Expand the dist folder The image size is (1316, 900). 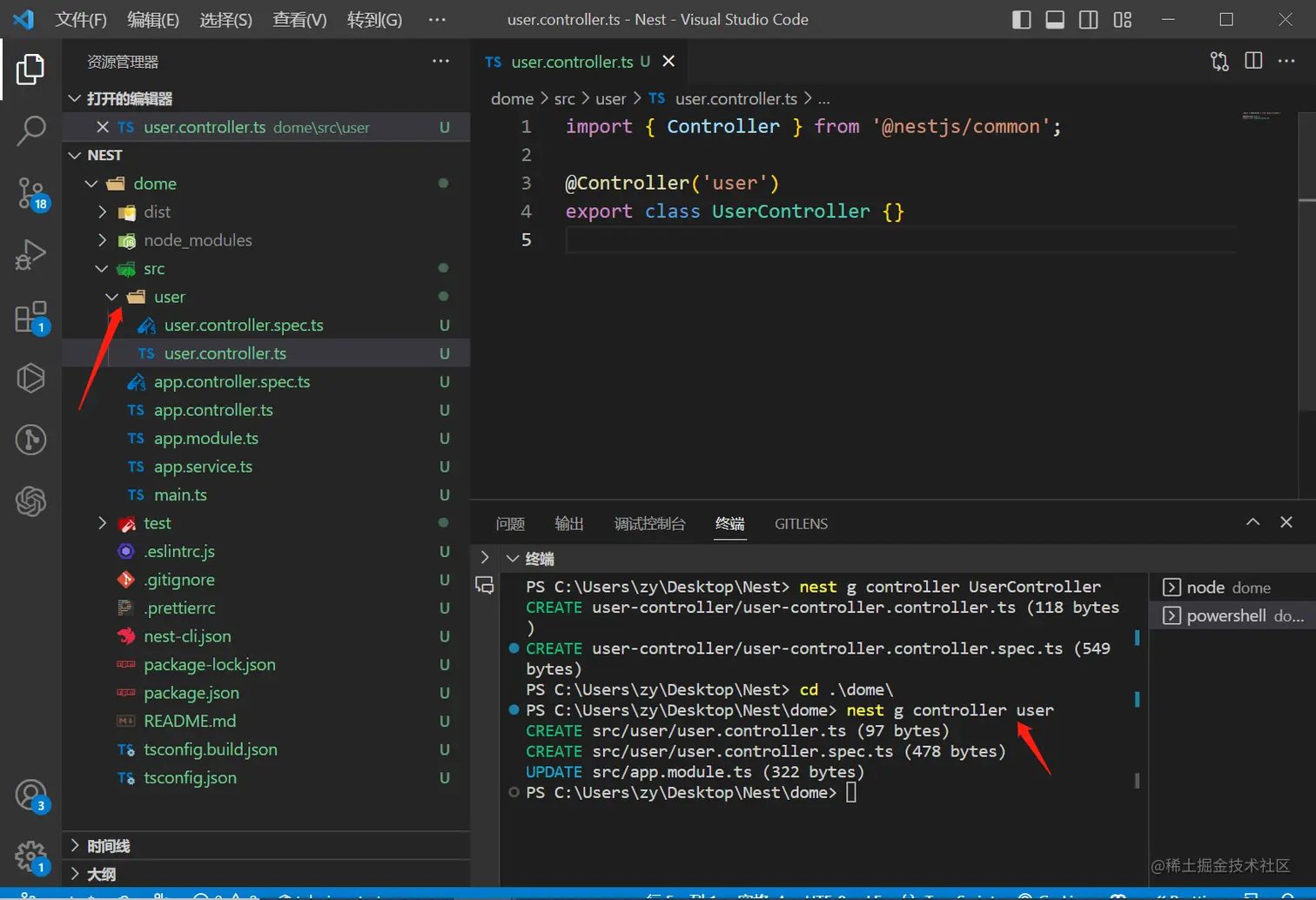pyautogui.click(x=157, y=212)
